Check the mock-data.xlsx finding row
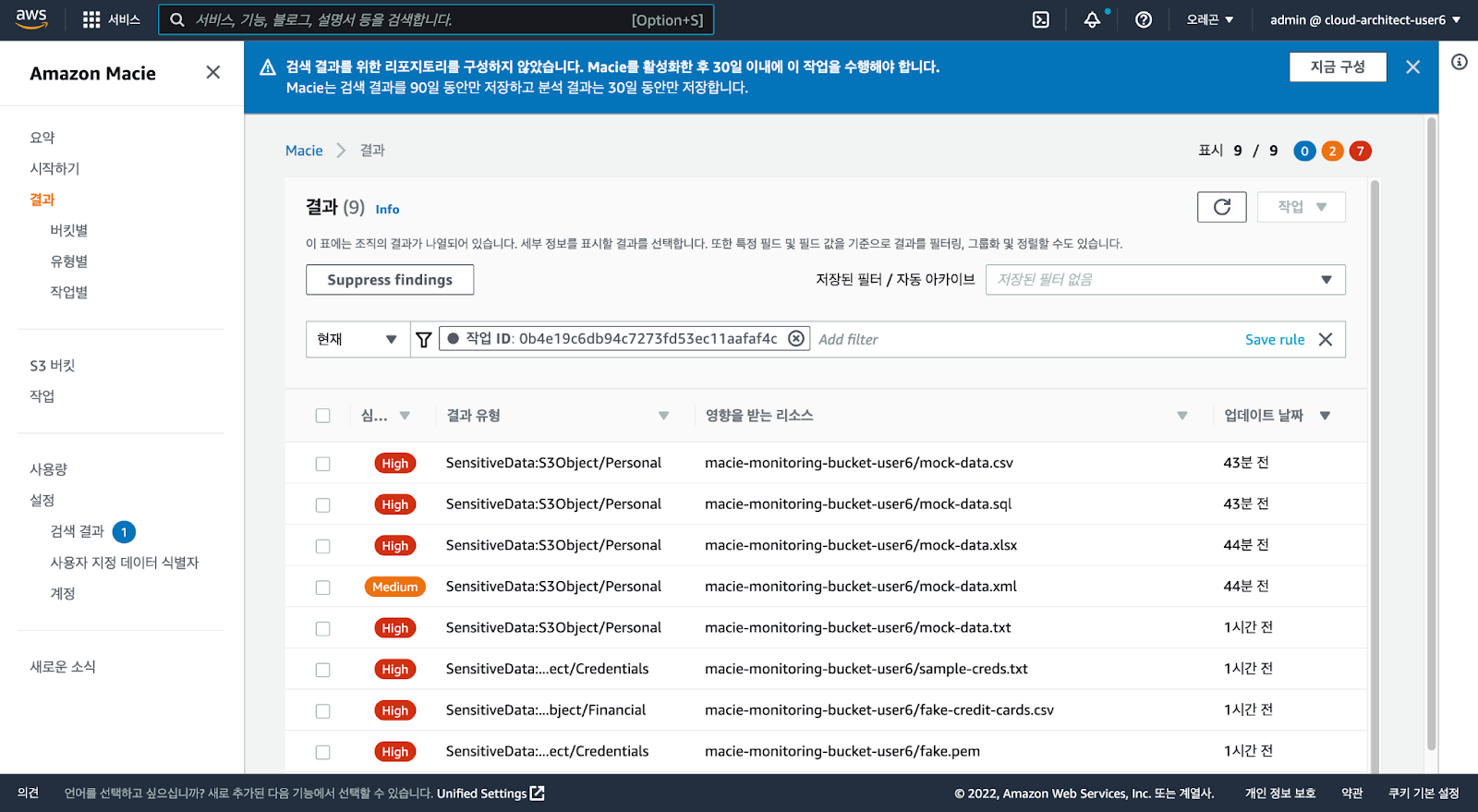This screenshot has width=1478, height=812. pyautogui.click(x=322, y=546)
